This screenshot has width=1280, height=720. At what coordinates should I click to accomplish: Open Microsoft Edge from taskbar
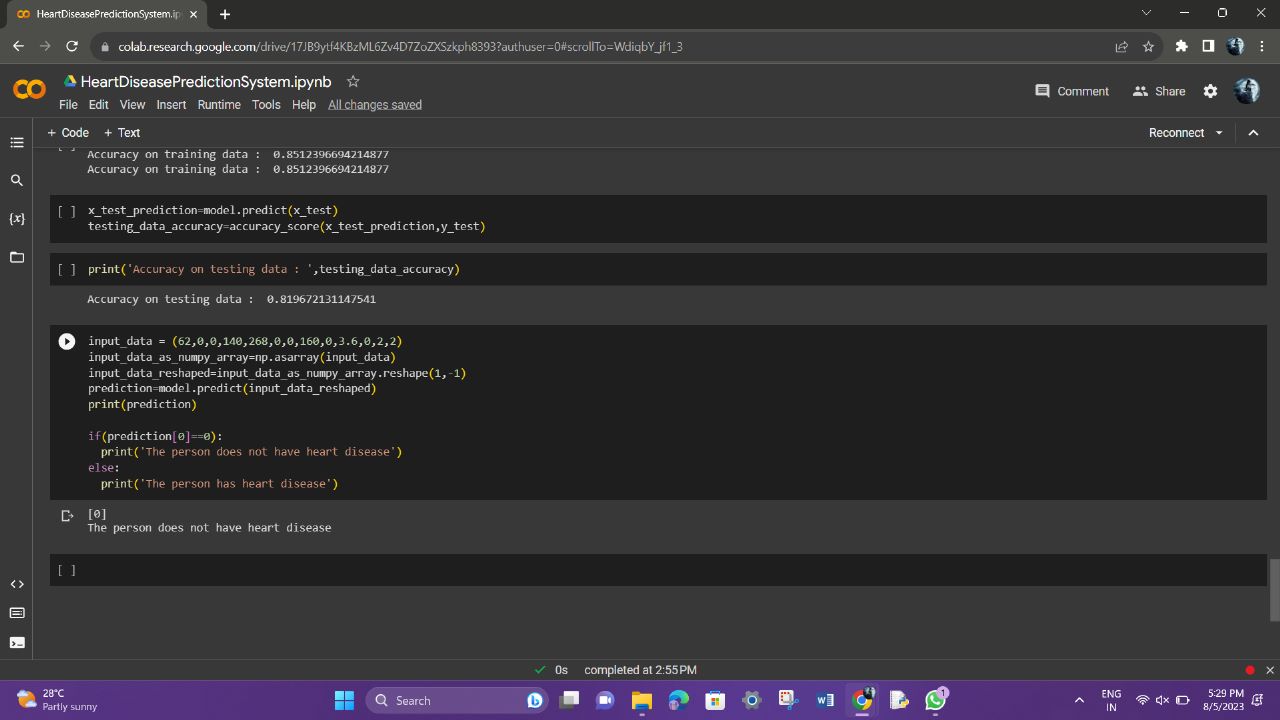678,700
